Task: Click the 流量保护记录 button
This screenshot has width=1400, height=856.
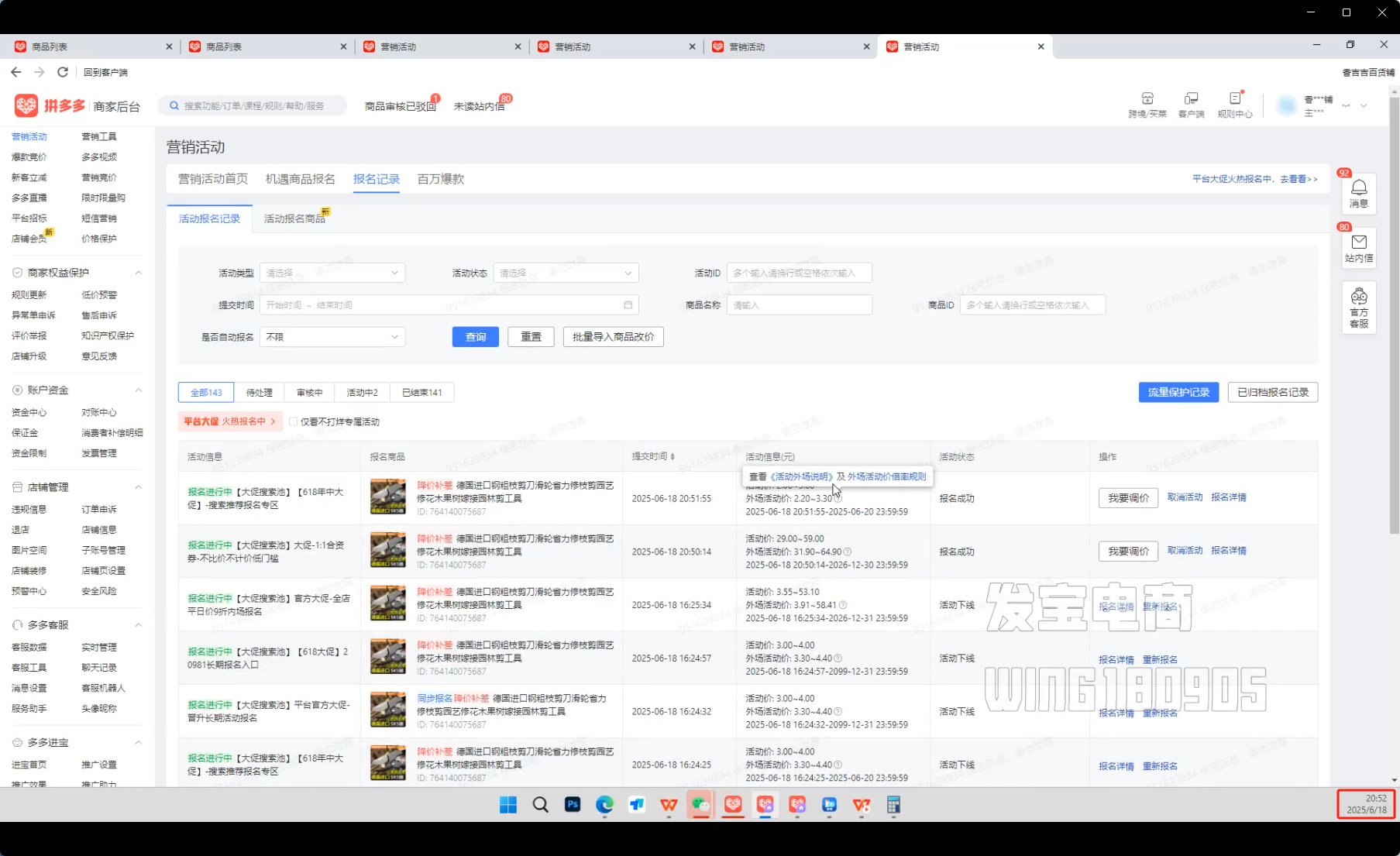Action: click(x=1178, y=393)
